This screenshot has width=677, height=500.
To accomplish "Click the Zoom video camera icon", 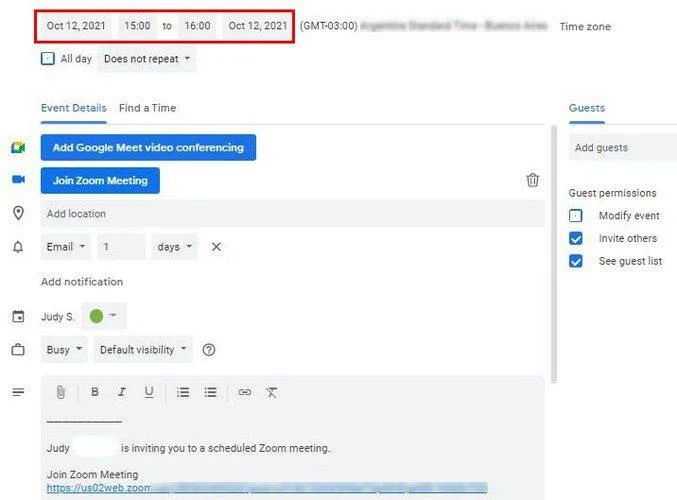I will [x=18, y=179].
